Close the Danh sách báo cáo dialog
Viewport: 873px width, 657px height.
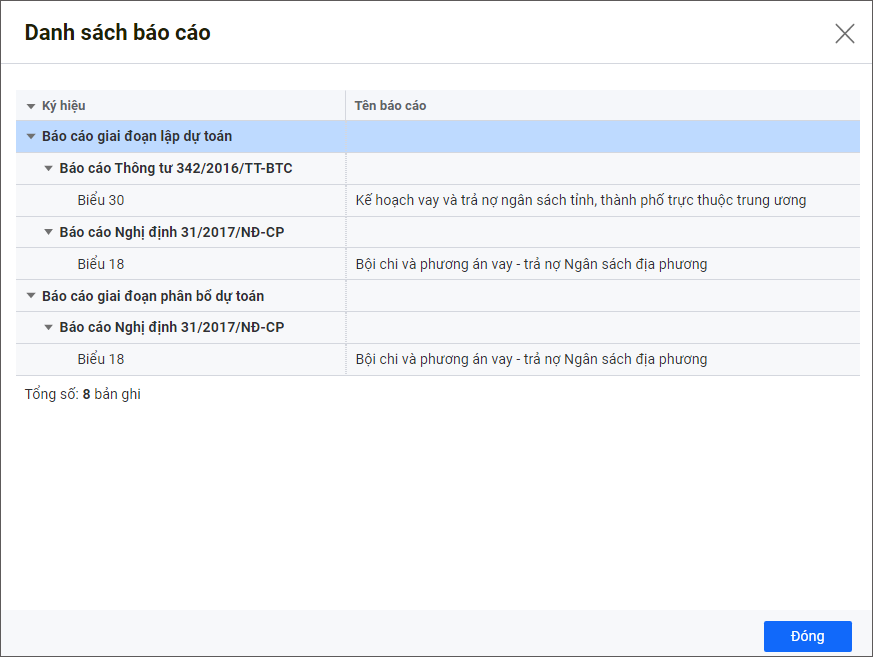click(844, 34)
